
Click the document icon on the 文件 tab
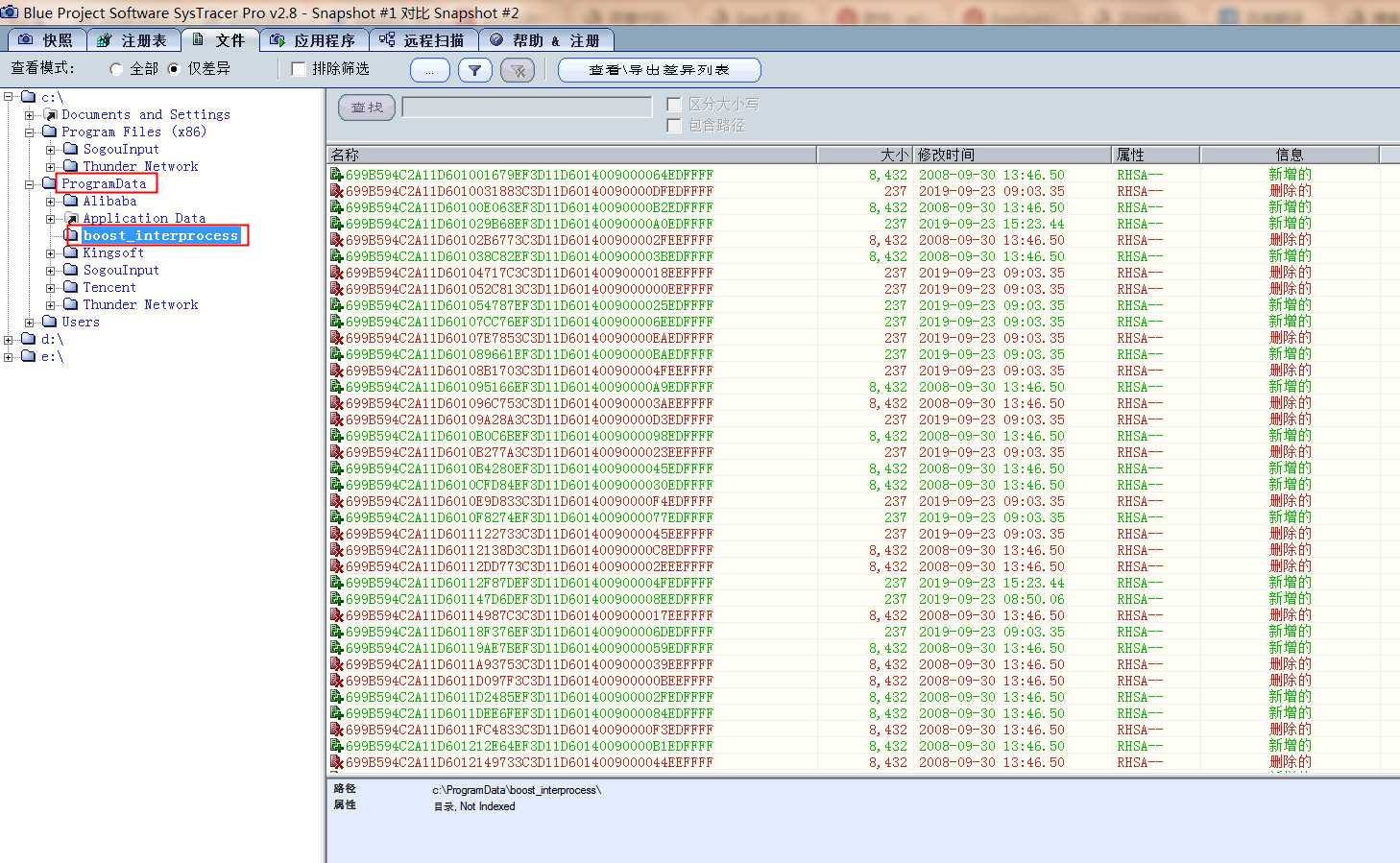pyautogui.click(x=198, y=38)
